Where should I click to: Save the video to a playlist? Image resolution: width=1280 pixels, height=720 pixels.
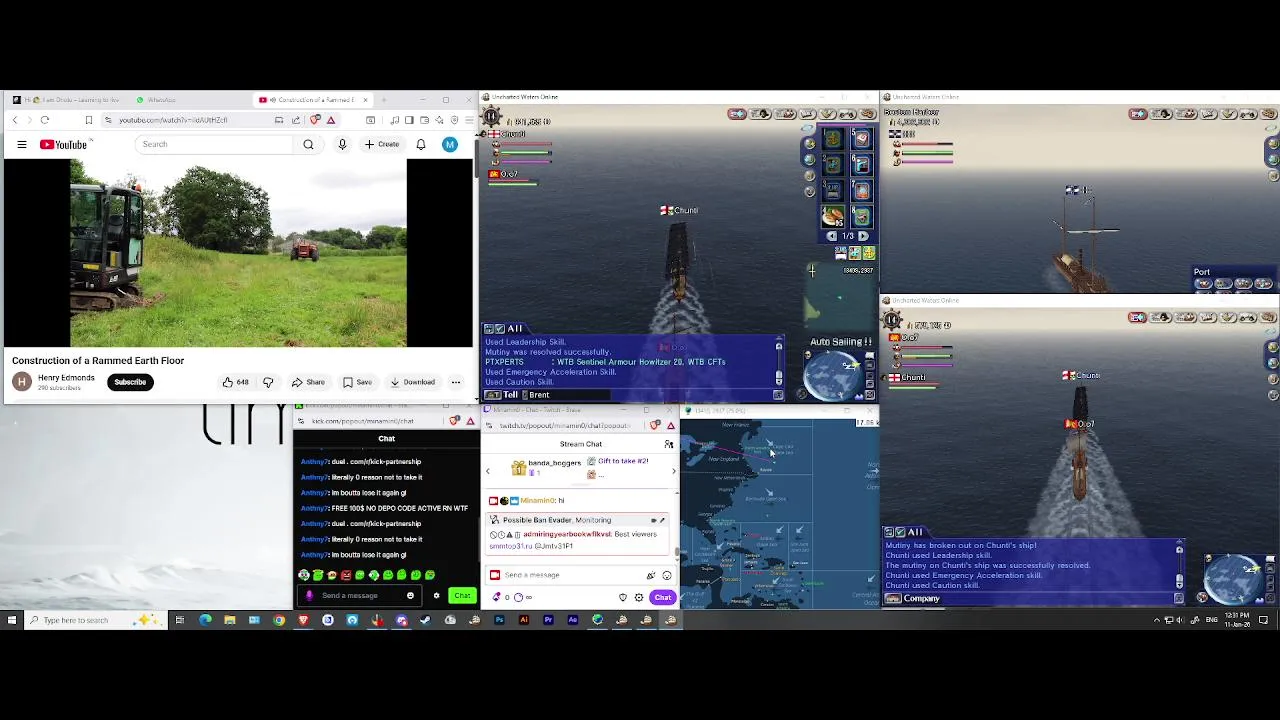[x=357, y=382]
